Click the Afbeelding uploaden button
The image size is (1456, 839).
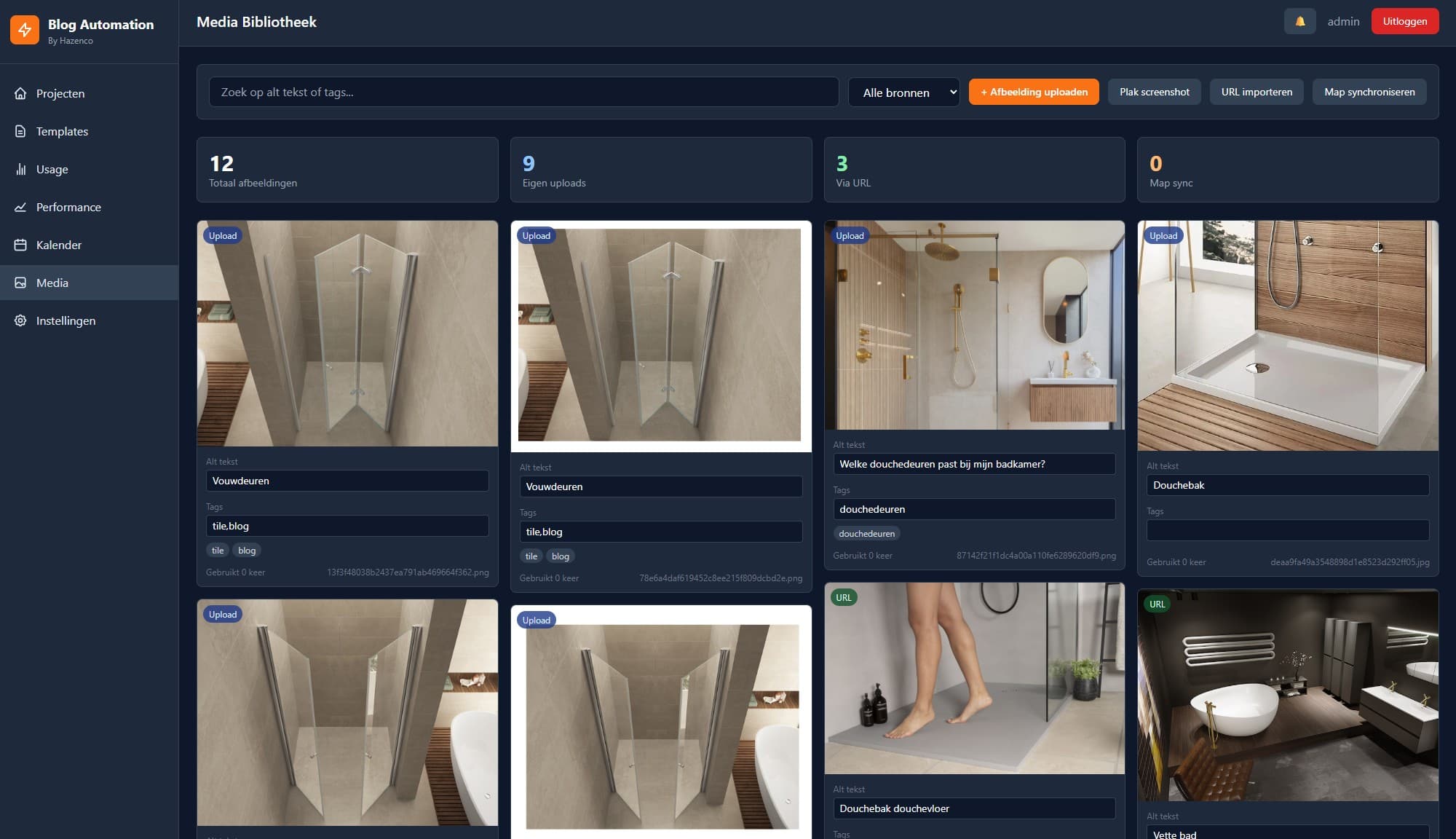coord(1034,92)
